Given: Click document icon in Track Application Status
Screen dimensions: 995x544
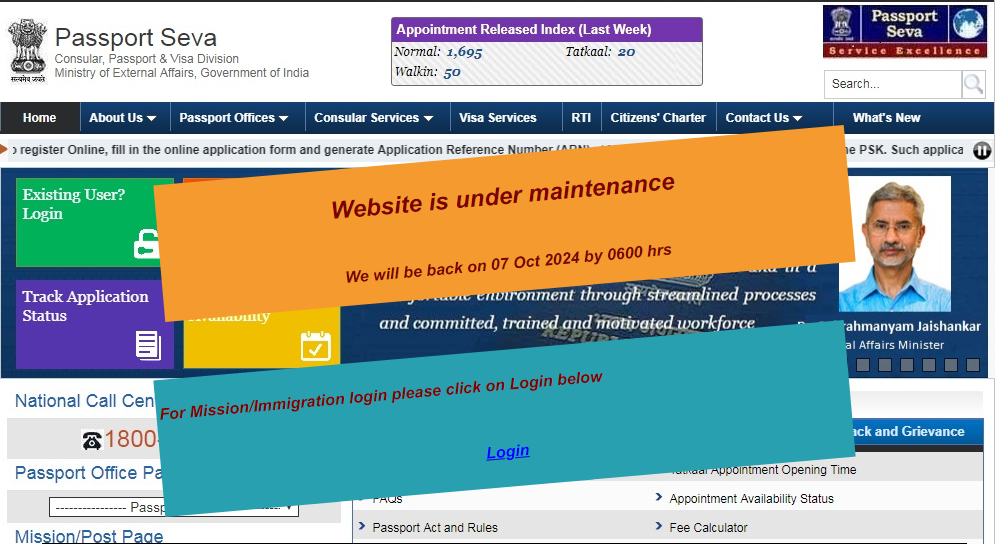Looking at the screenshot, I should coord(148,345).
